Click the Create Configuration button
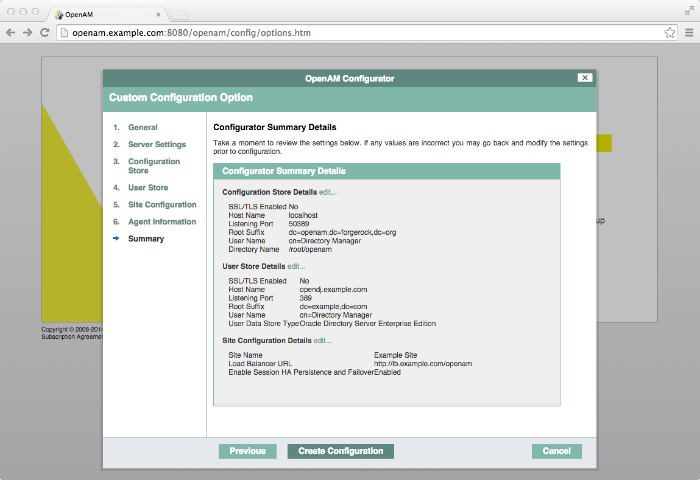 coord(341,451)
